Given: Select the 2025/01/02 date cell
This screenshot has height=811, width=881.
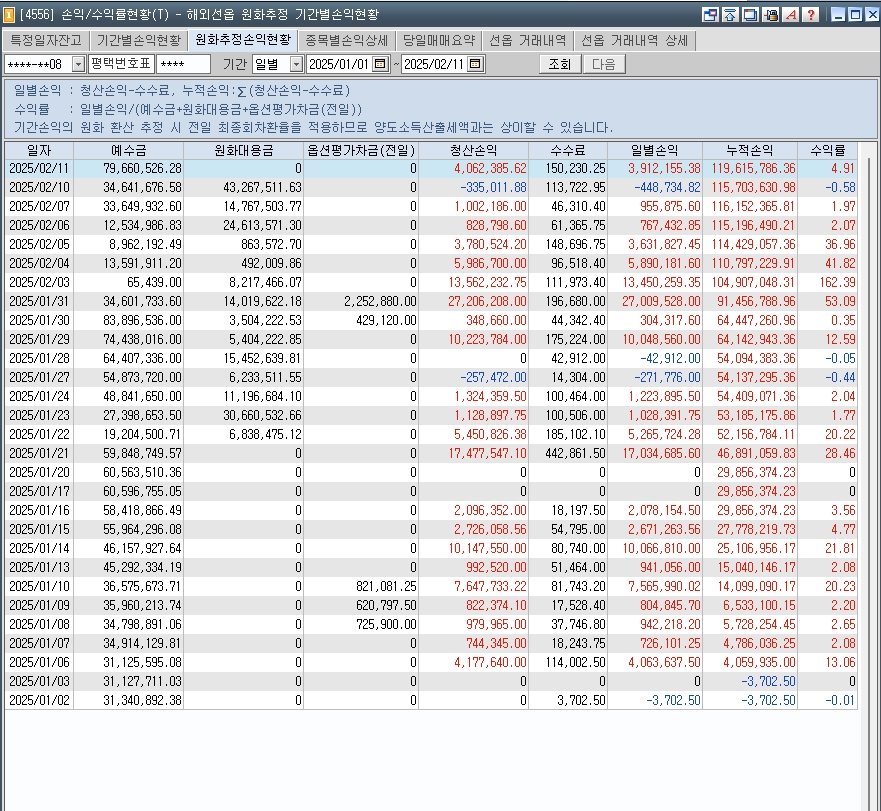Looking at the screenshot, I should 39,700.
